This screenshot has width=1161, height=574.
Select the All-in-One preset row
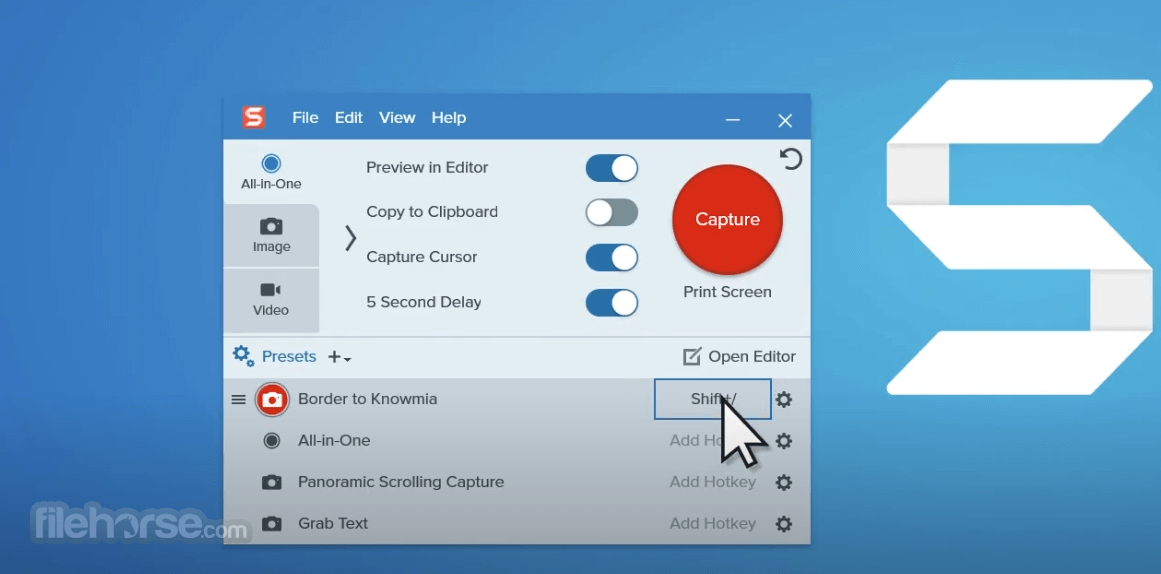tap(516, 441)
